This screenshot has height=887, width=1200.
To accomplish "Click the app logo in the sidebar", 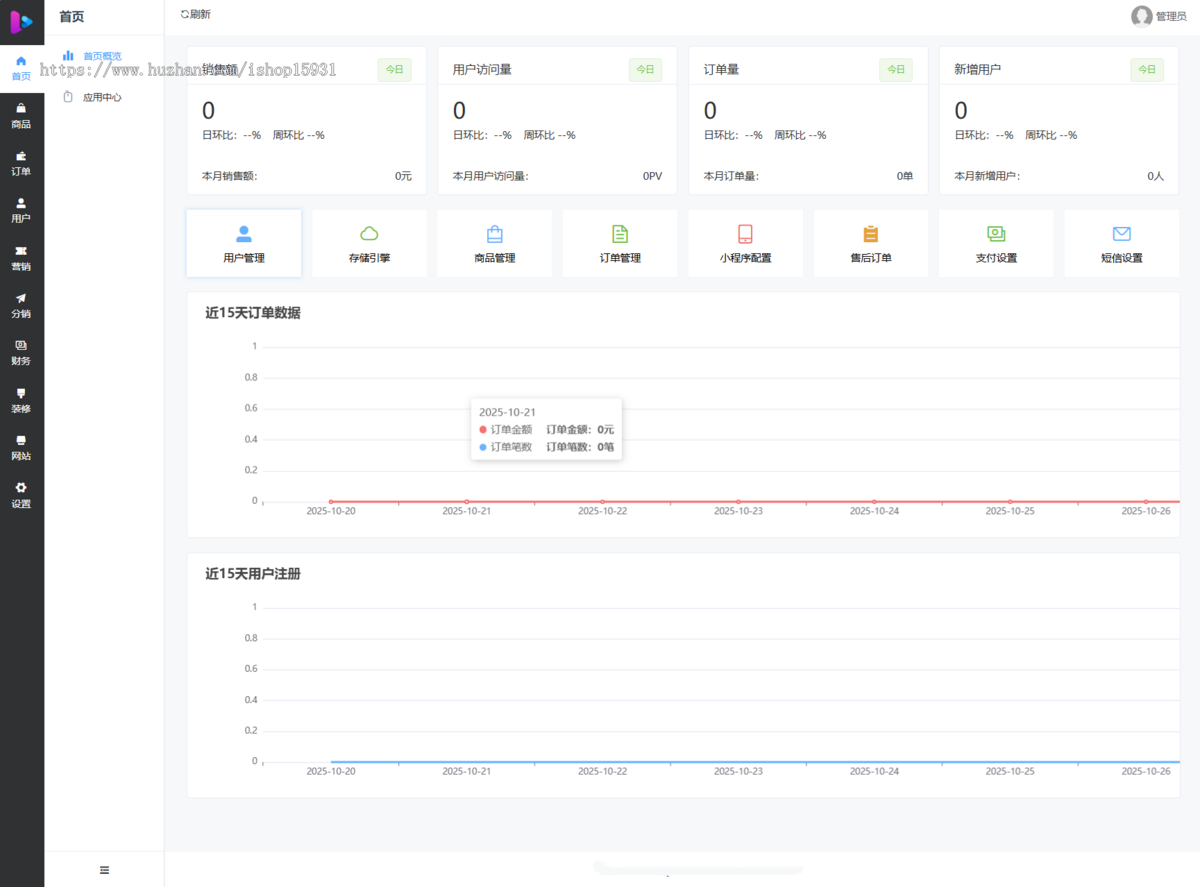I will click(21, 21).
